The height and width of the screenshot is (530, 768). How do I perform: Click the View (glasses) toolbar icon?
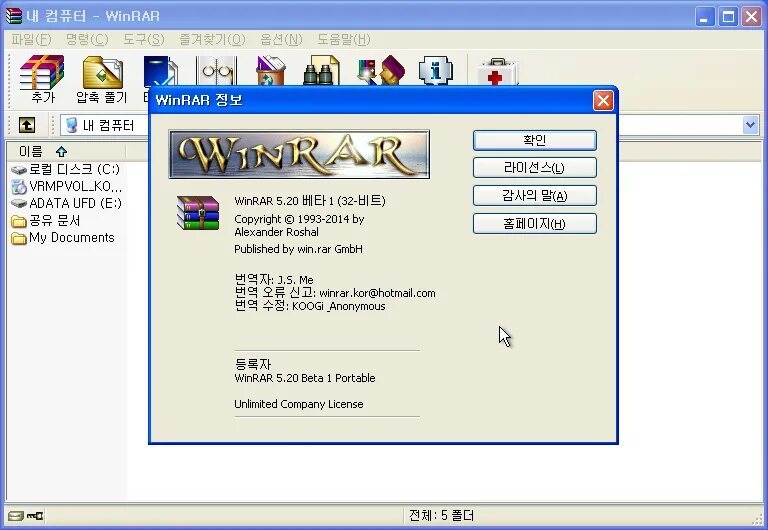click(216, 71)
